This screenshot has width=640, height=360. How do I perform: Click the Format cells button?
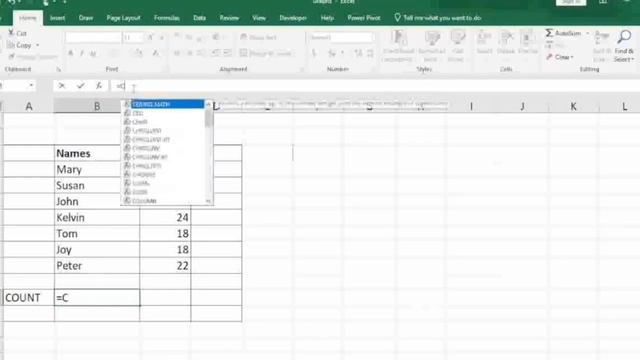coord(527,43)
